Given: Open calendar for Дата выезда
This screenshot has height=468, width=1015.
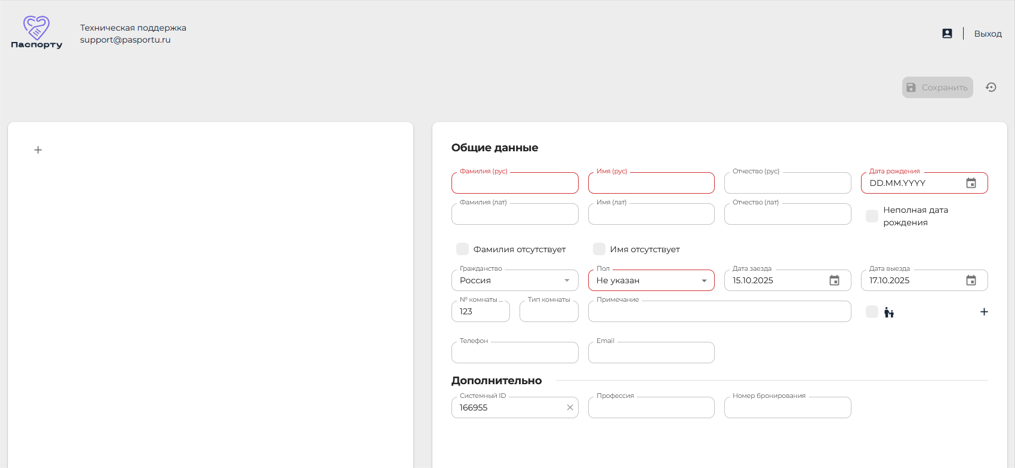Looking at the screenshot, I should pos(971,280).
